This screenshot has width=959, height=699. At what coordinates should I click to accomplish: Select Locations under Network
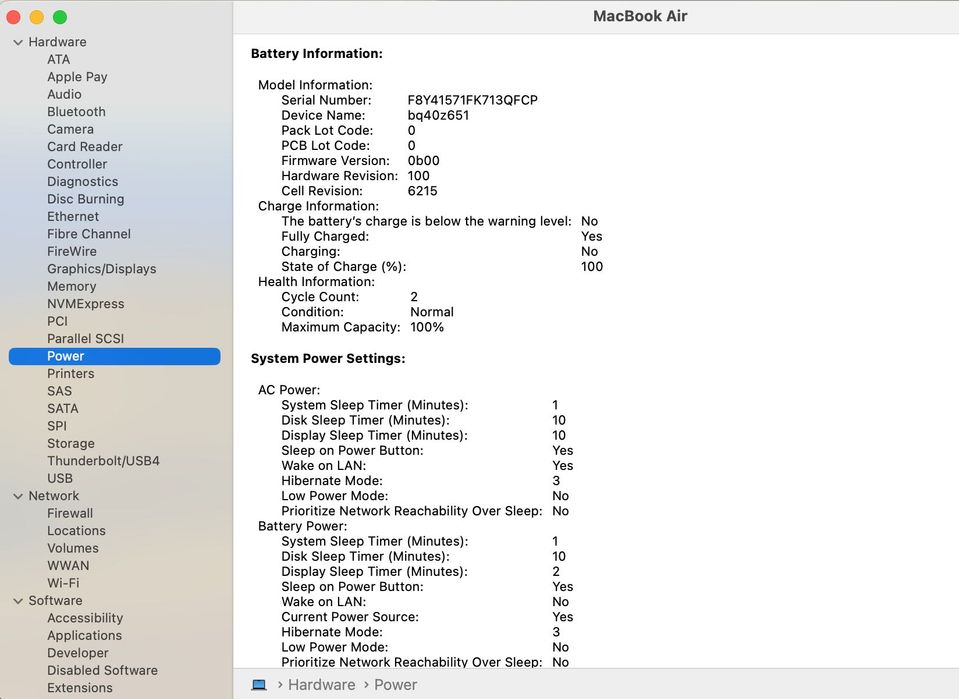point(76,531)
